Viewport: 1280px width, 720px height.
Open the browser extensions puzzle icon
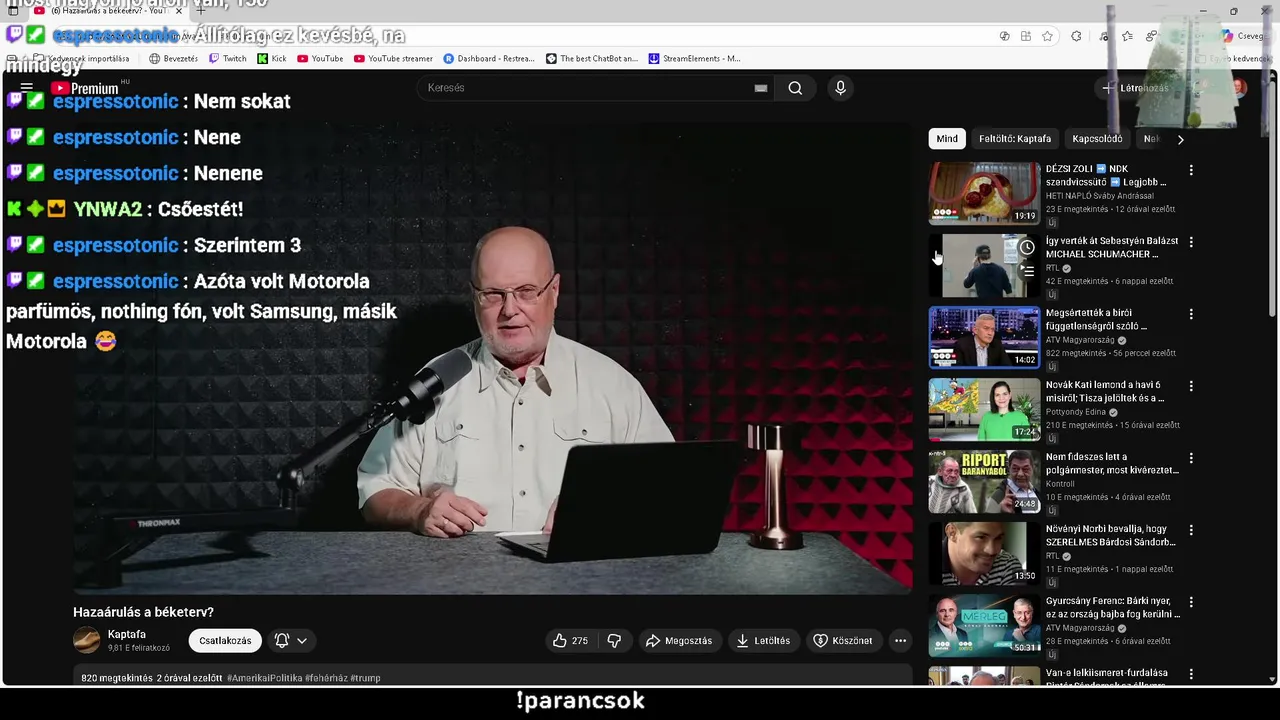click(x=1076, y=36)
